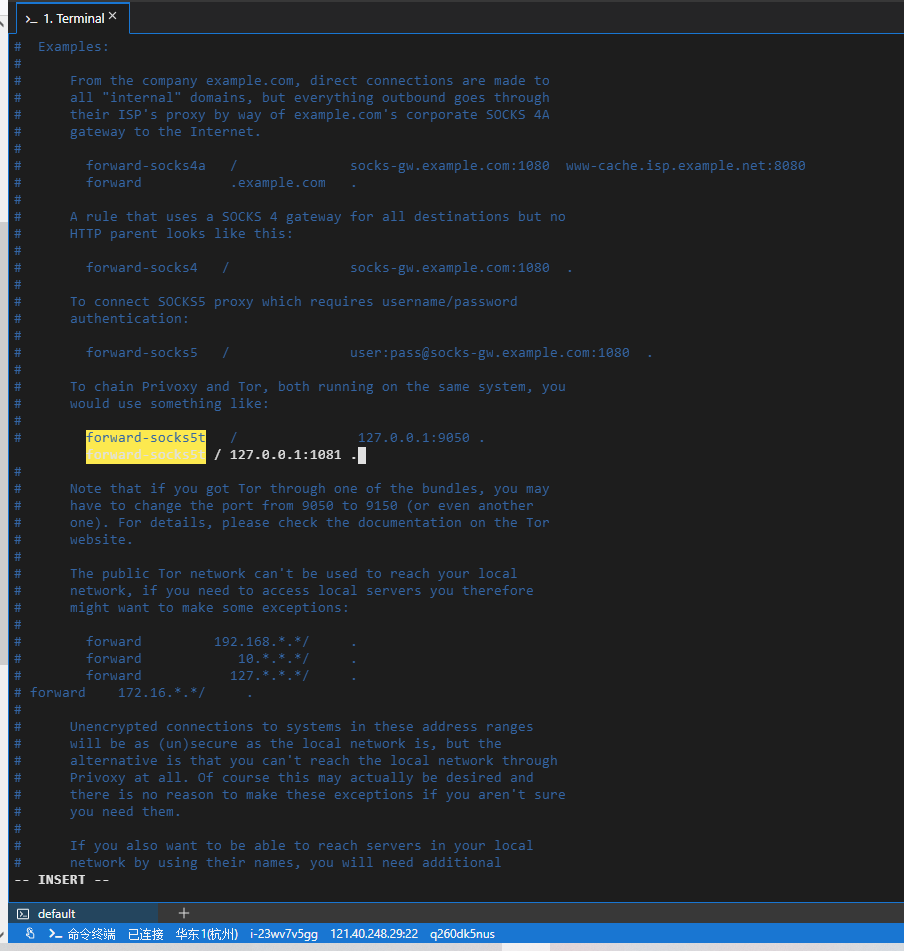Click the Examples: comment heading
This screenshot has width=904, height=951.
pos(73,47)
